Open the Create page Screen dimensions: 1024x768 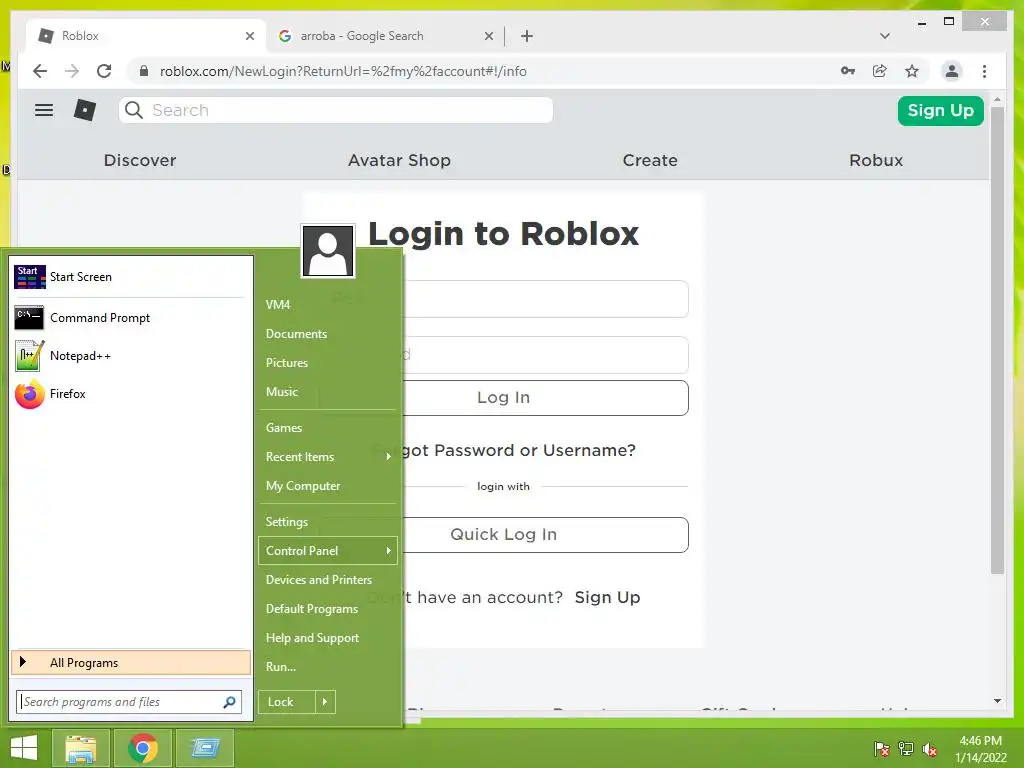click(650, 161)
